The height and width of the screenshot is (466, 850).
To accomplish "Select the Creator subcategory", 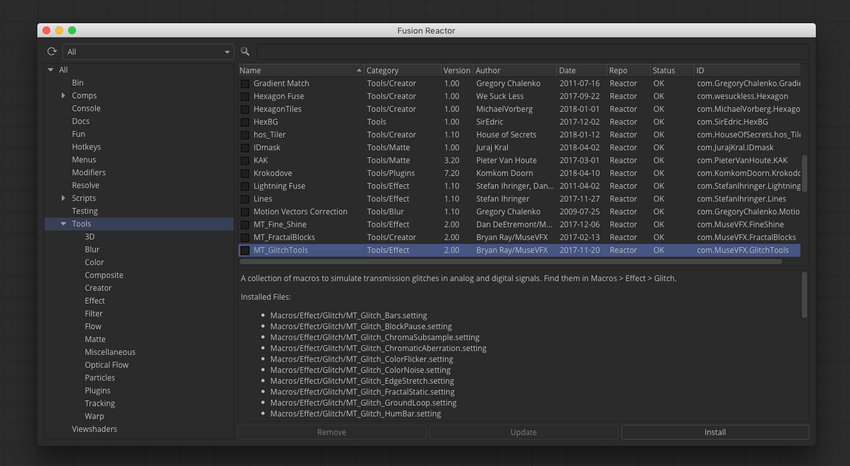I will [98, 288].
